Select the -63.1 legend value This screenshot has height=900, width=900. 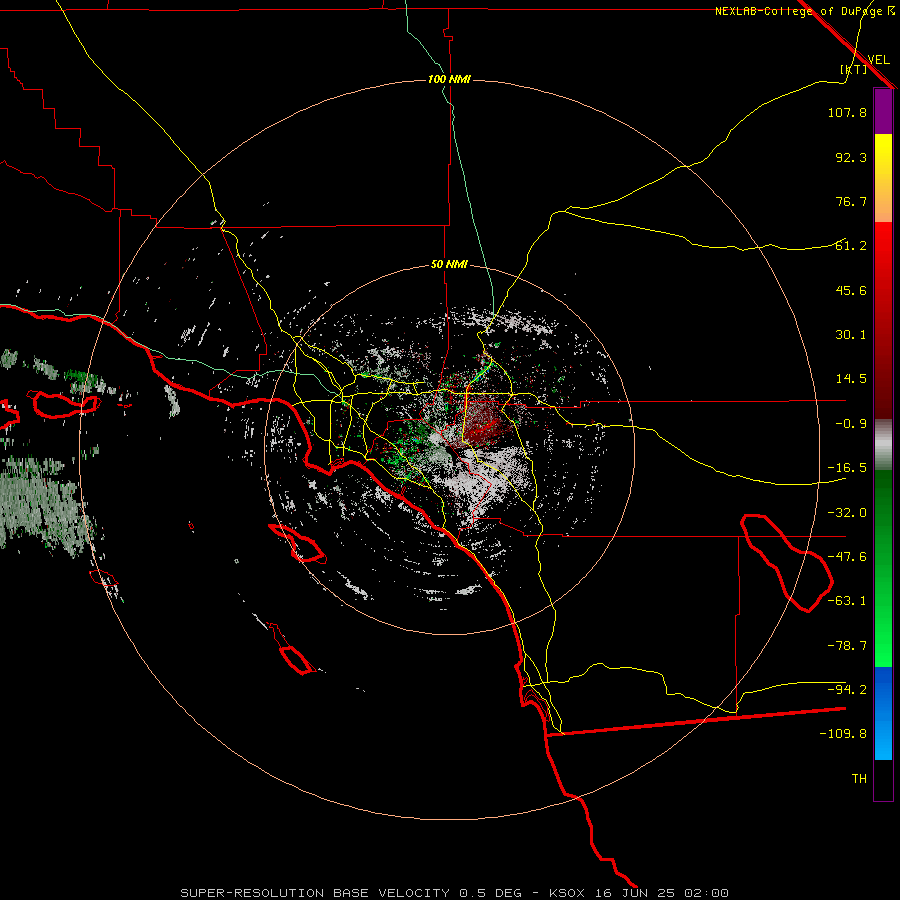click(x=847, y=601)
